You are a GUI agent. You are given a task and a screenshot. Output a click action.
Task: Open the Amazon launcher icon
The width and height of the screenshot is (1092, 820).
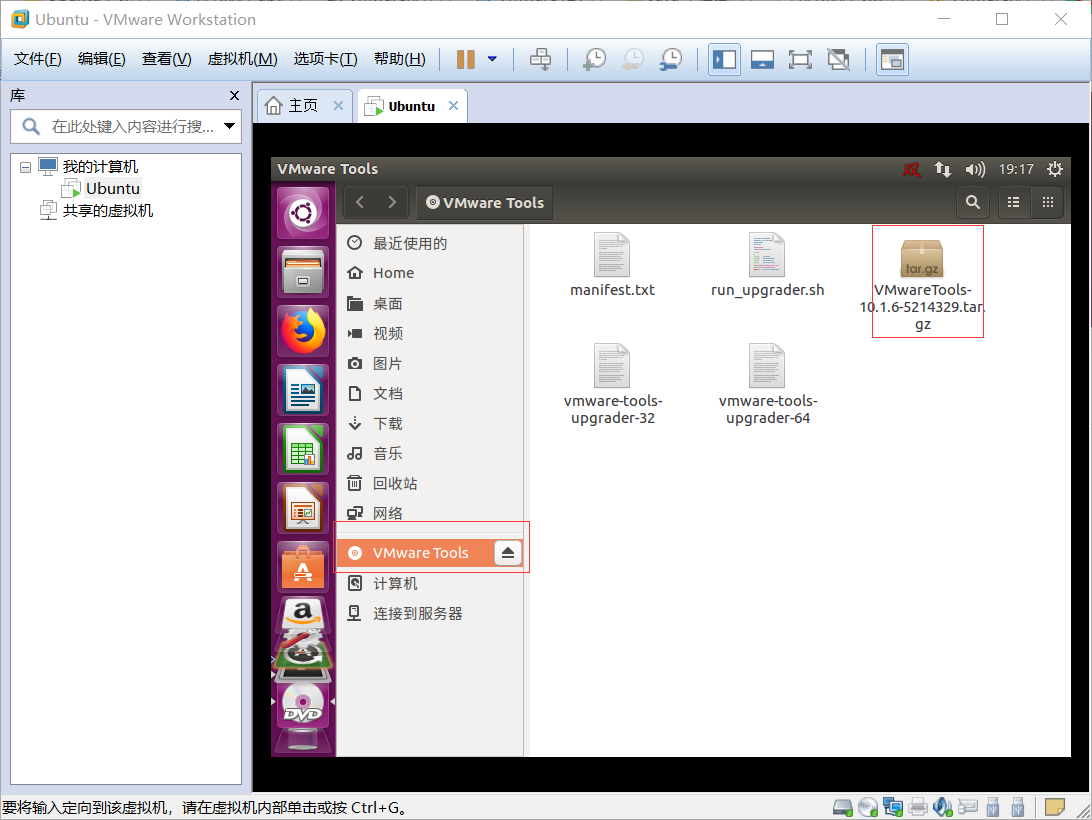click(303, 614)
